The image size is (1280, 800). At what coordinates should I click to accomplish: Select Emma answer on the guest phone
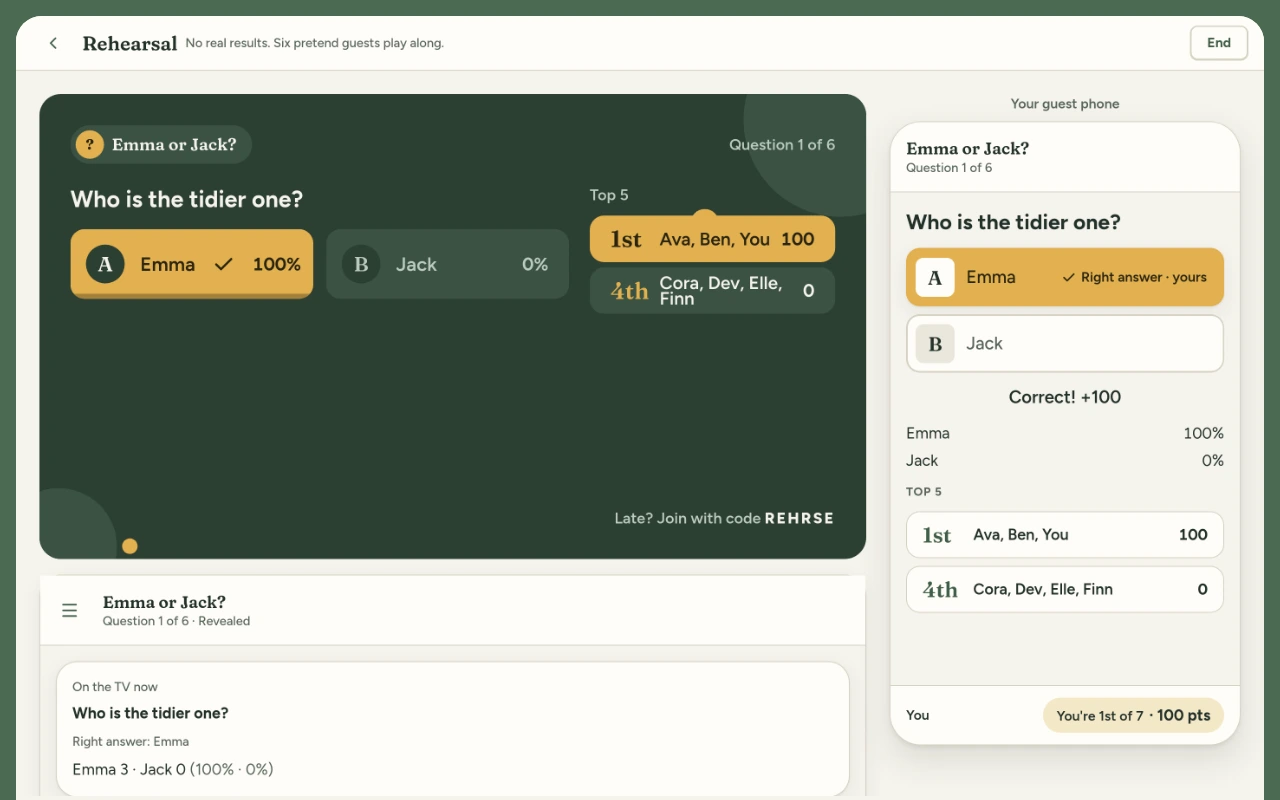(x=1065, y=277)
